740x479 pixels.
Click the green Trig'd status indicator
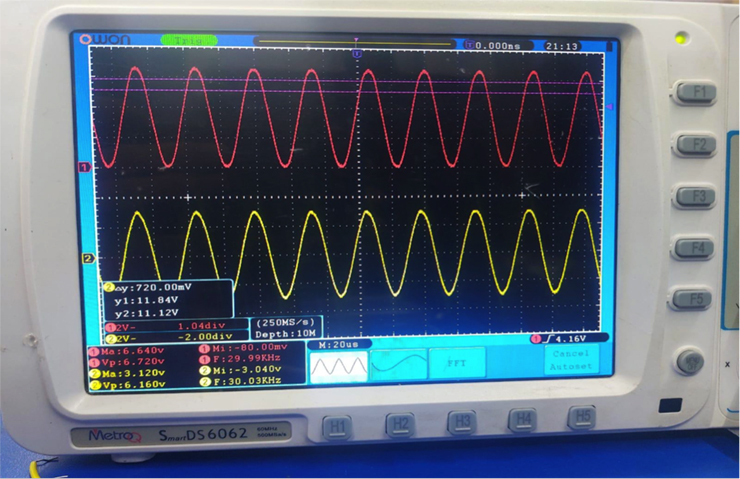[188, 40]
